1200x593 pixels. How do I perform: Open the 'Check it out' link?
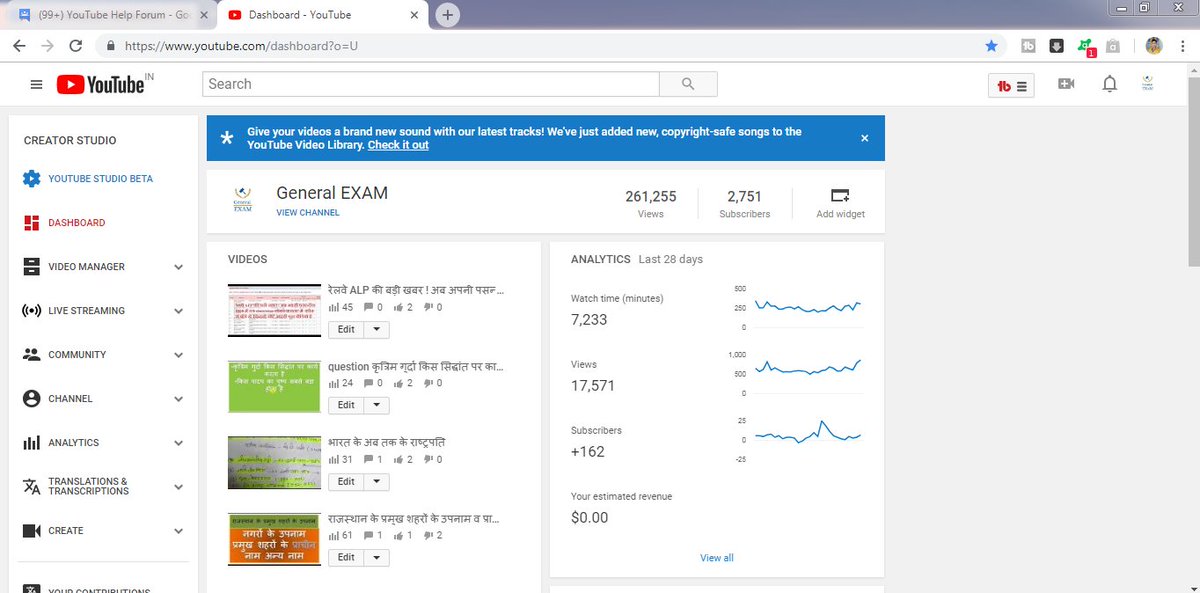coord(398,145)
